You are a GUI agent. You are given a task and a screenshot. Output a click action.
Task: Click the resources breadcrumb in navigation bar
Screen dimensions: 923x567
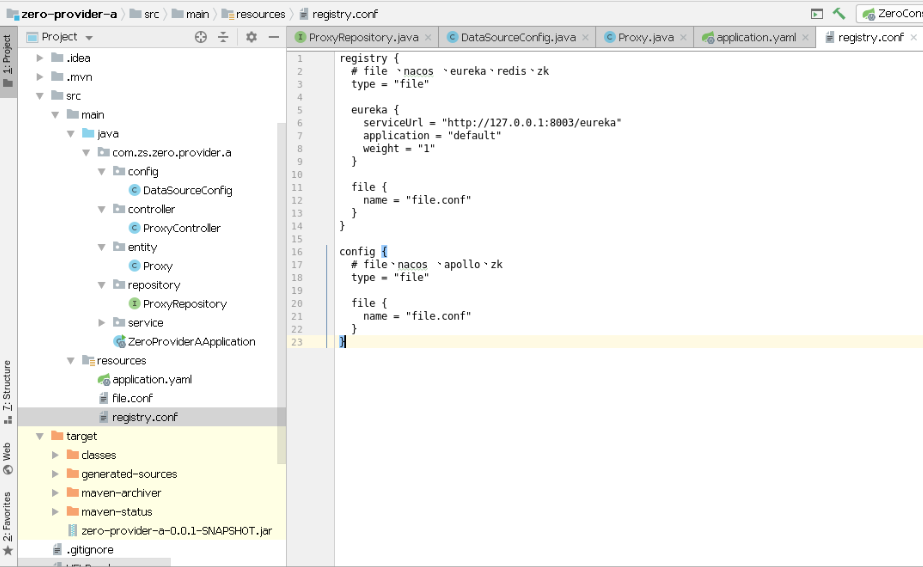pyautogui.click(x=254, y=14)
